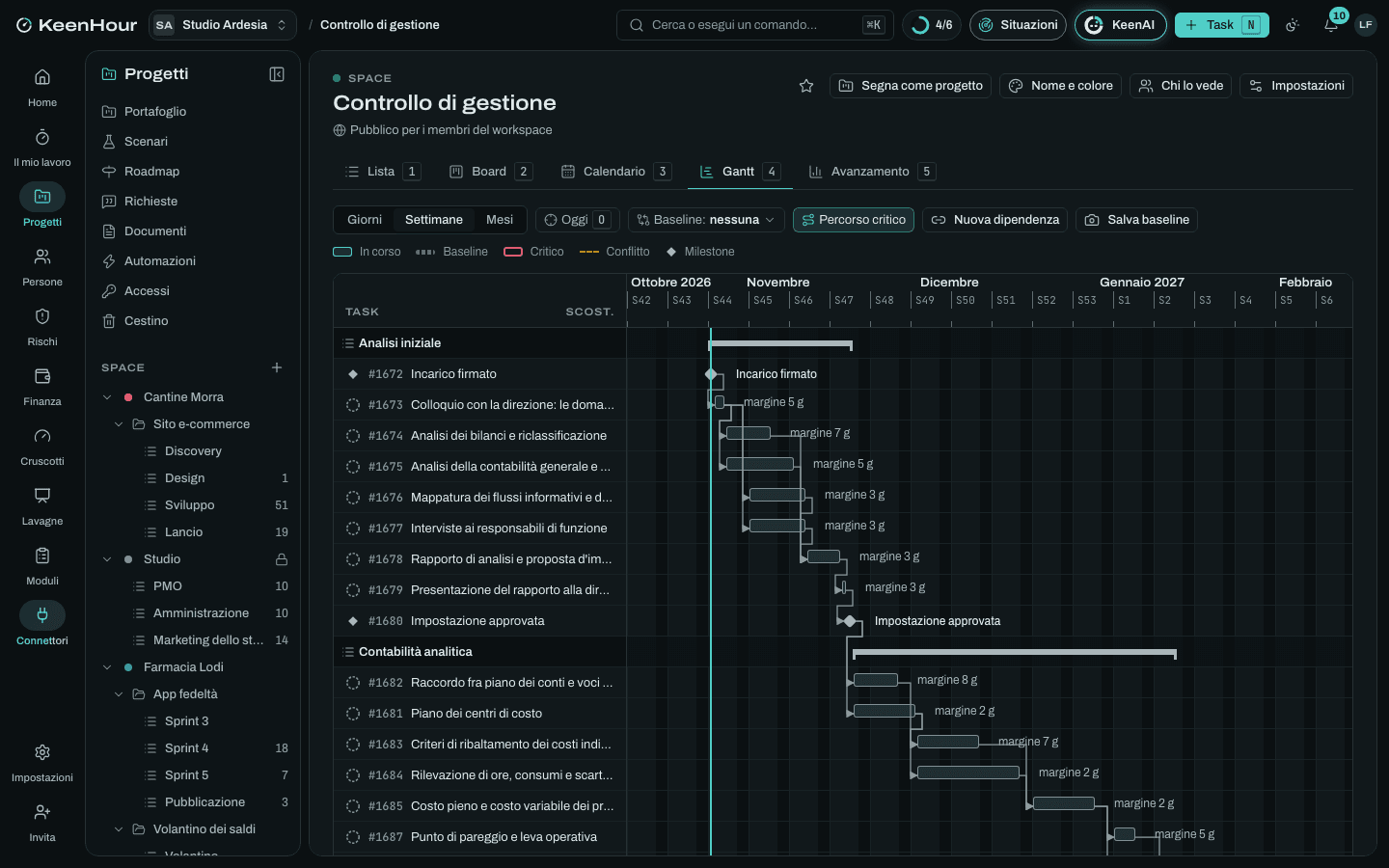The image size is (1389, 868).
Task: Switch to Board tab
Action: tap(491, 172)
